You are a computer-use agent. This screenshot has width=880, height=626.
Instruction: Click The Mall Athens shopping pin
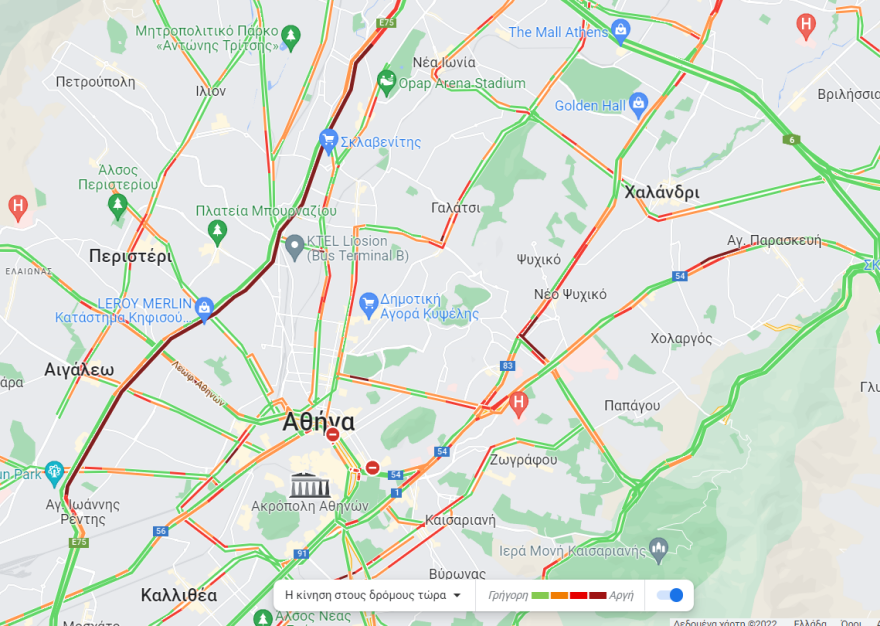[x=620, y=31]
